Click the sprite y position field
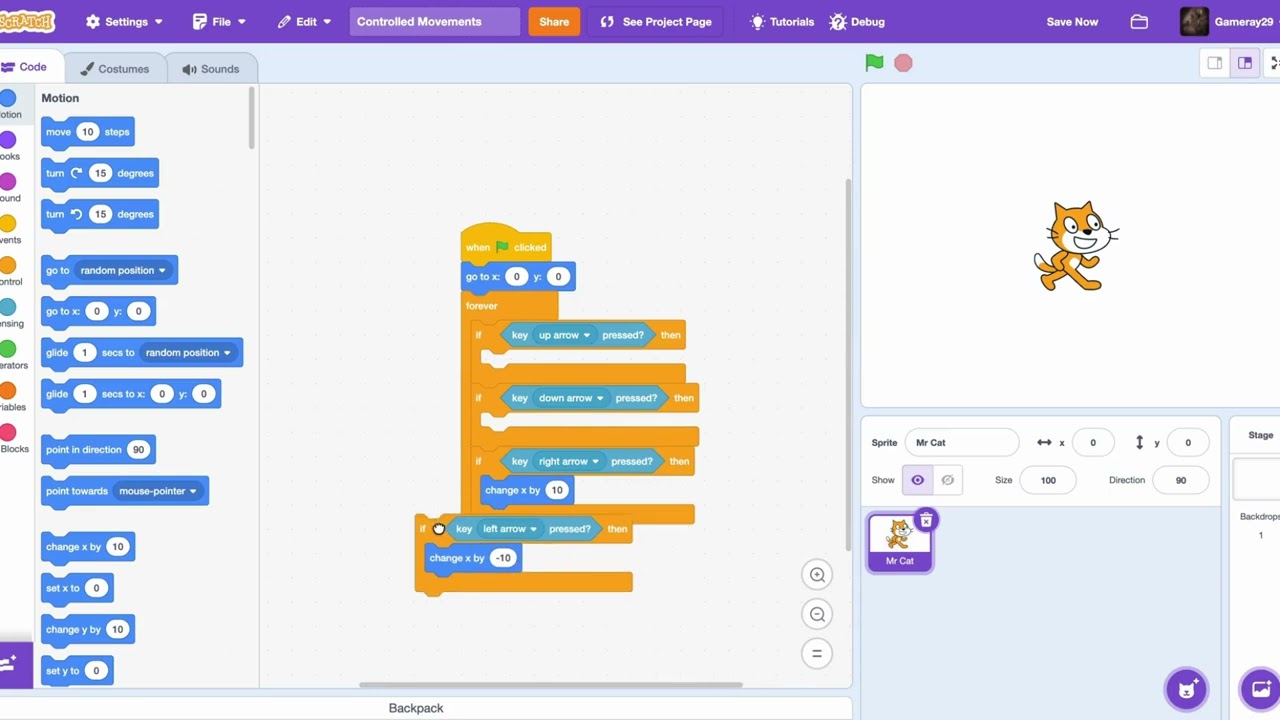 [x=1188, y=442]
